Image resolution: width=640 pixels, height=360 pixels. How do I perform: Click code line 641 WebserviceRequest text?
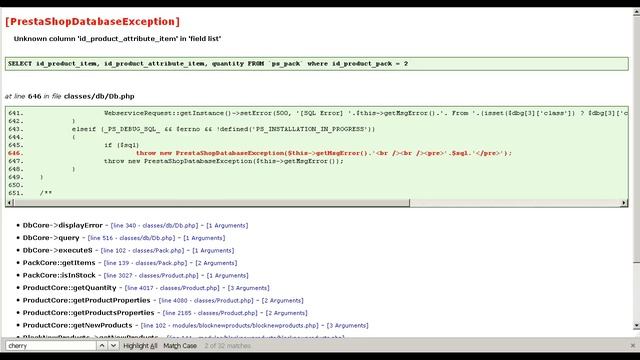(365, 113)
